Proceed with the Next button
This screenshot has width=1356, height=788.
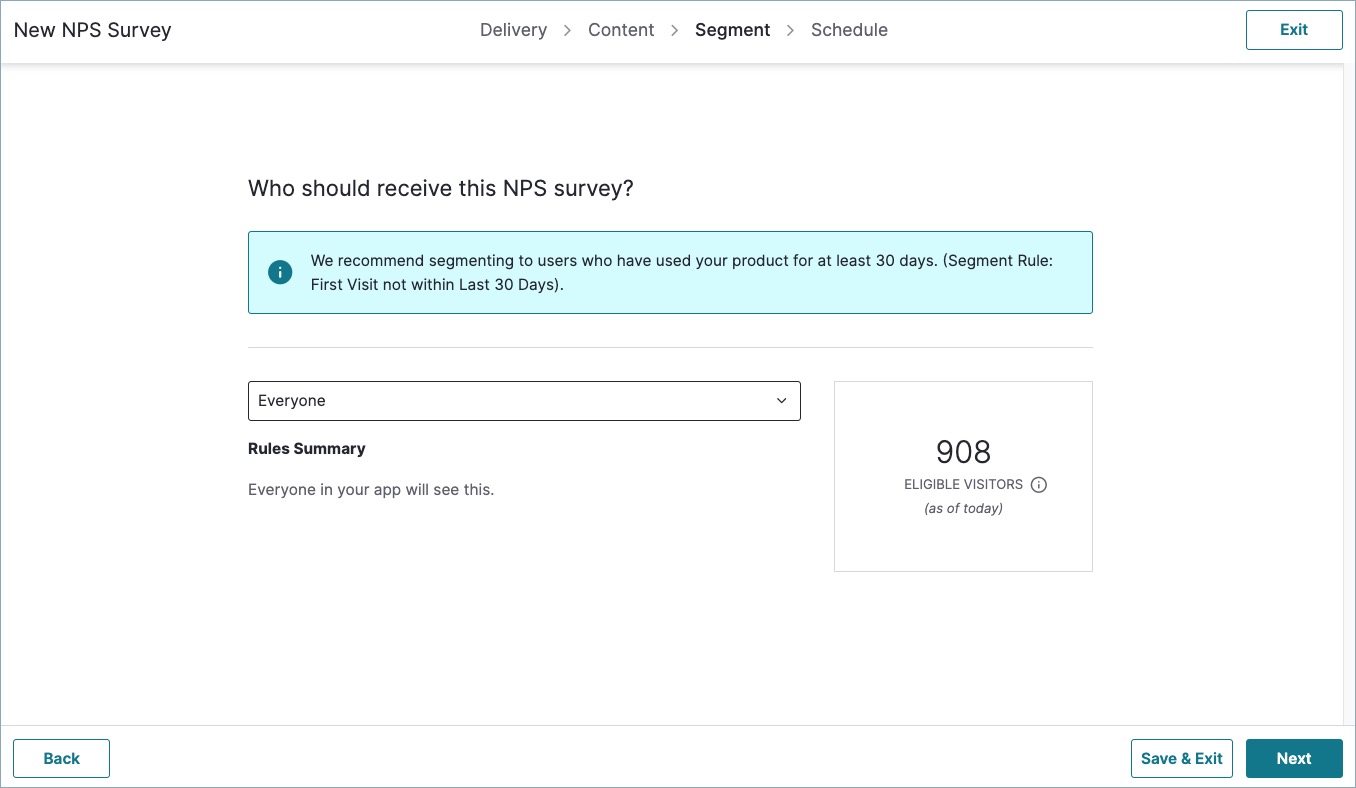tap(1294, 758)
